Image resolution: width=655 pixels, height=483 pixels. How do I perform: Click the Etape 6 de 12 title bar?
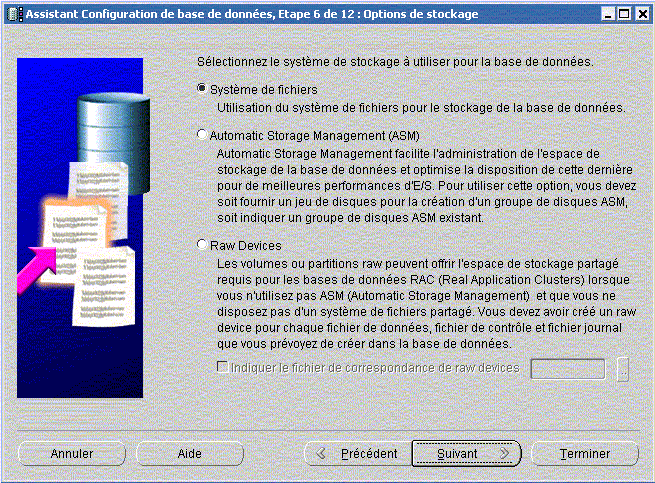pyautogui.click(x=300, y=14)
